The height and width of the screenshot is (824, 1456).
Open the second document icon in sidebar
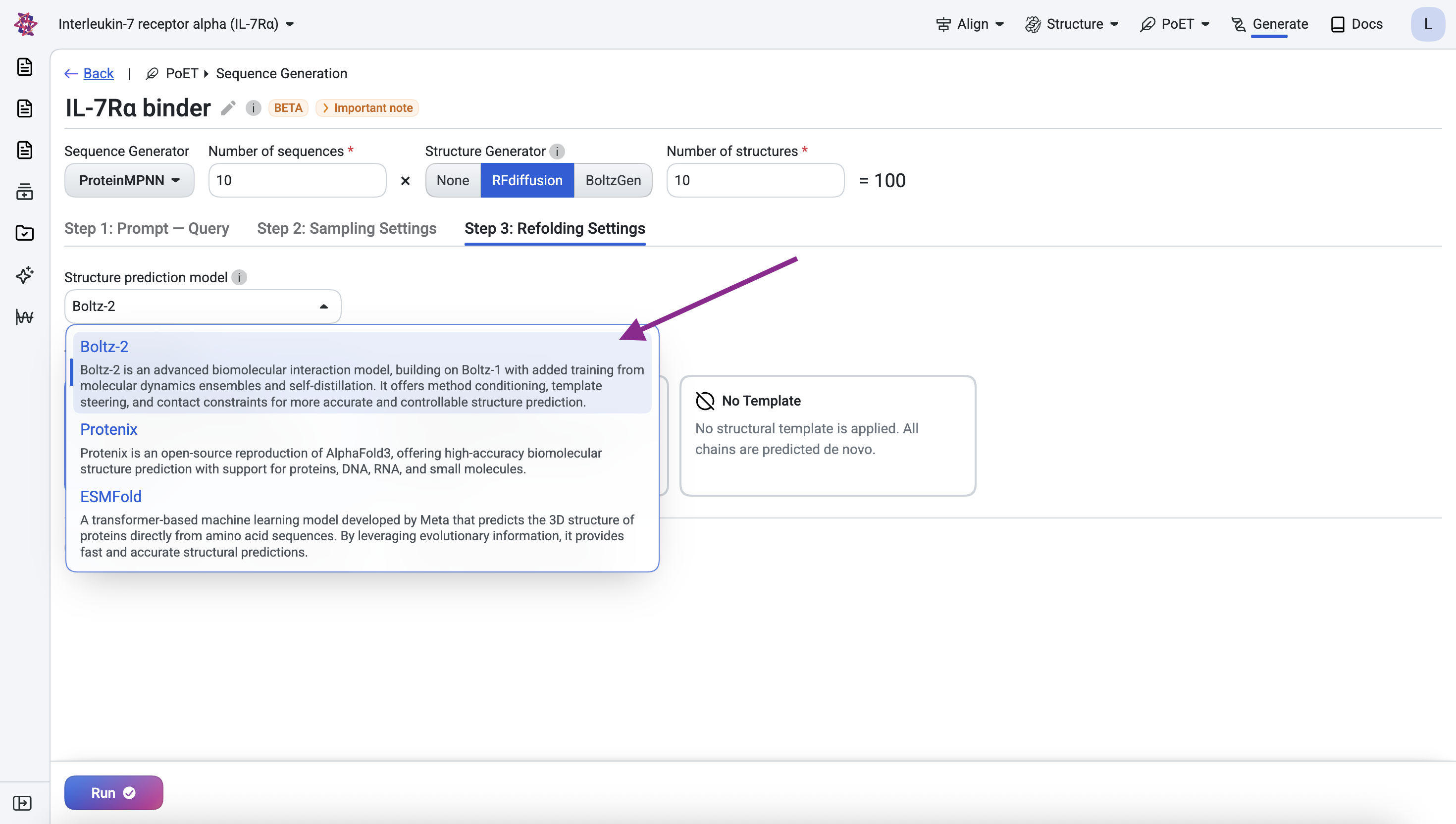(x=24, y=108)
